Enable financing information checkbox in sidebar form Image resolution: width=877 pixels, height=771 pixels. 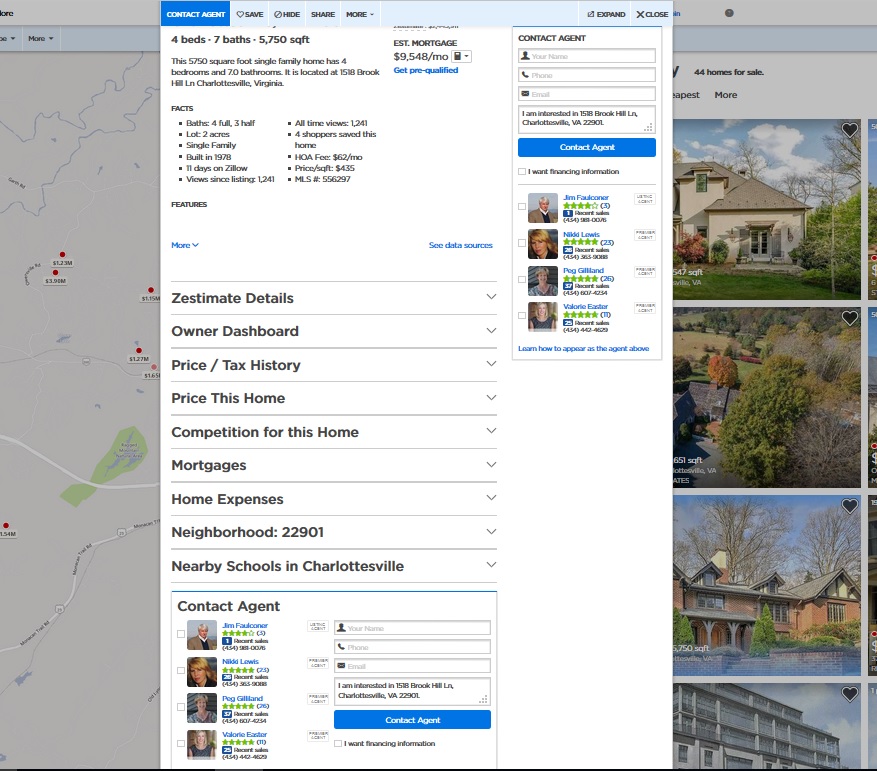tap(522, 172)
